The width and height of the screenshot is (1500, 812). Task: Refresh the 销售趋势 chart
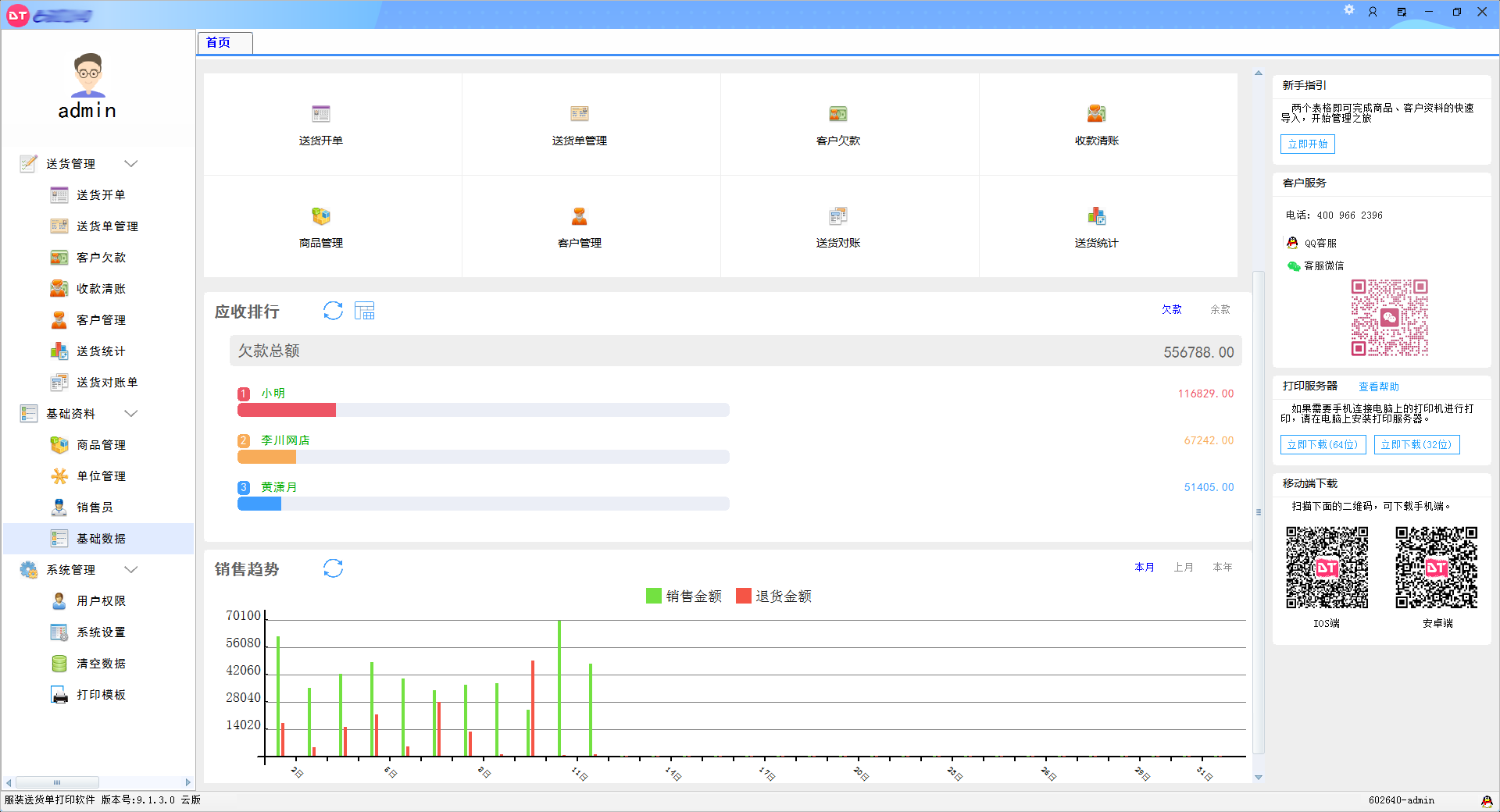(x=333, y=568)
